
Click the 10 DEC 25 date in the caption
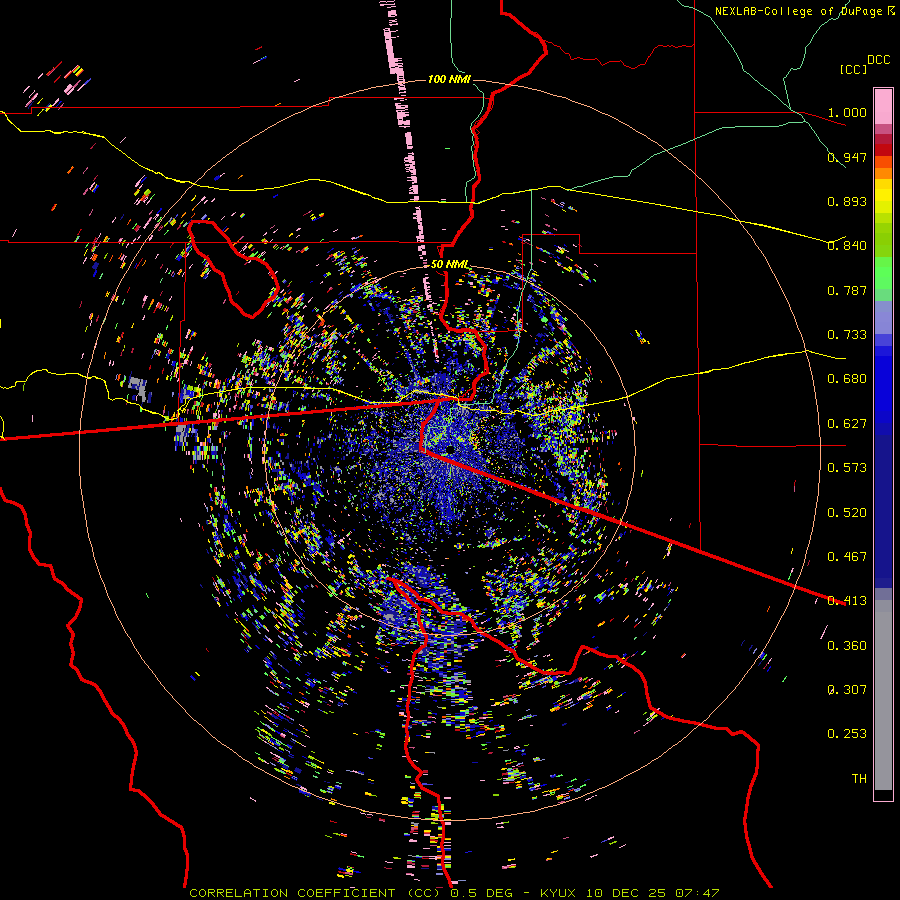coord(626,893)
